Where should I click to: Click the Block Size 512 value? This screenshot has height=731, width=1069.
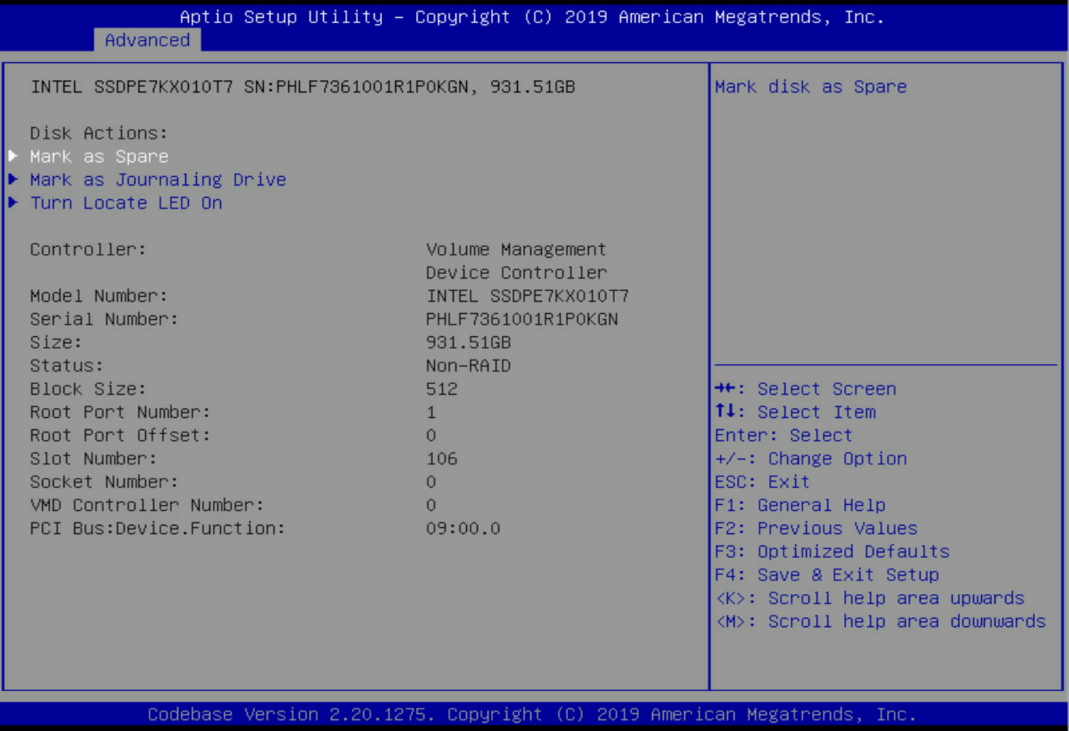coord(439,388)
